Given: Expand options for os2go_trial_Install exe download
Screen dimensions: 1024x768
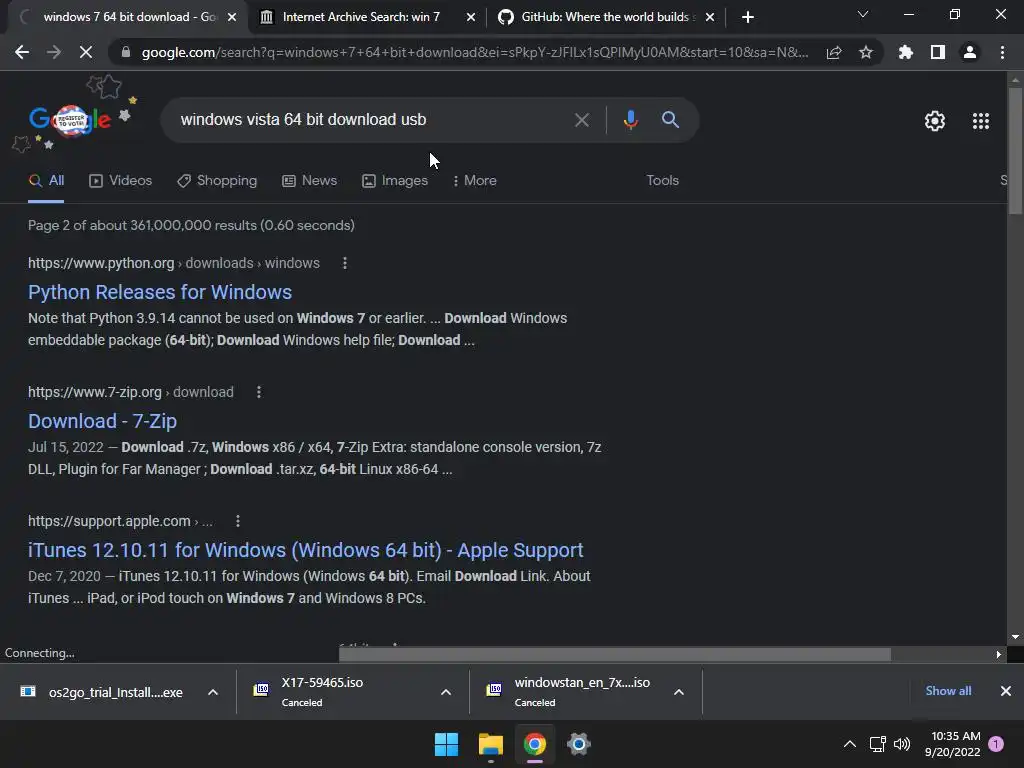Looking at the screenshot, I should pos(213,692).
